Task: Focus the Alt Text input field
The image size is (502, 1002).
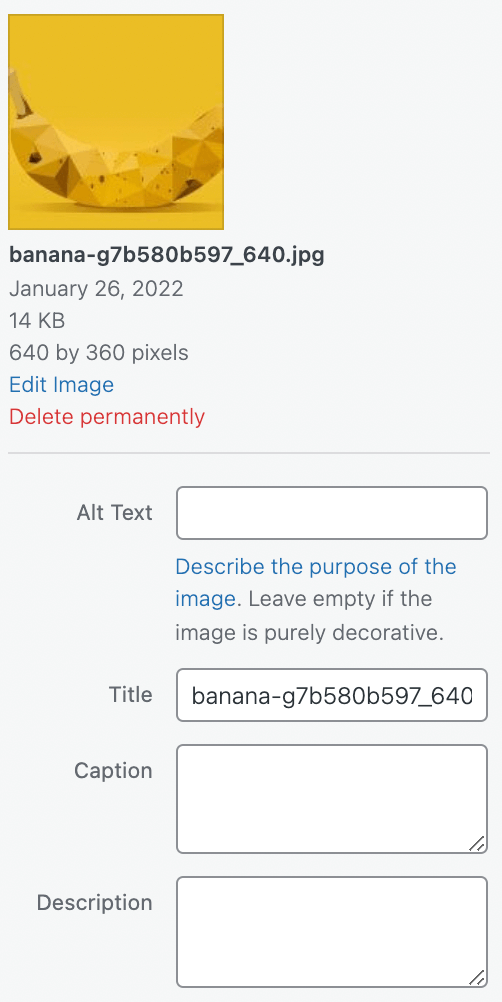Action: [x=332, y=513]
